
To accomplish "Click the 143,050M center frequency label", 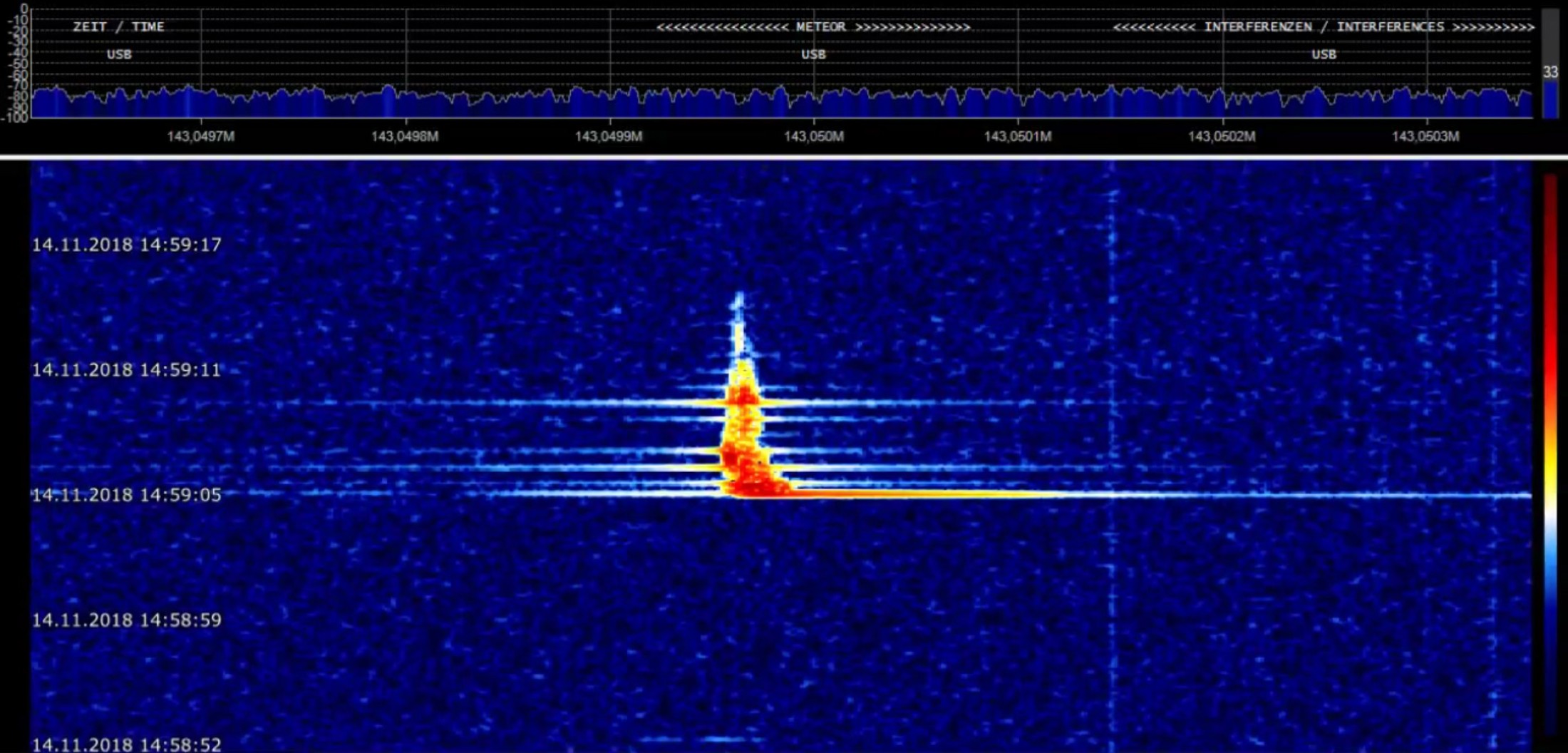I will coord(813,136).
